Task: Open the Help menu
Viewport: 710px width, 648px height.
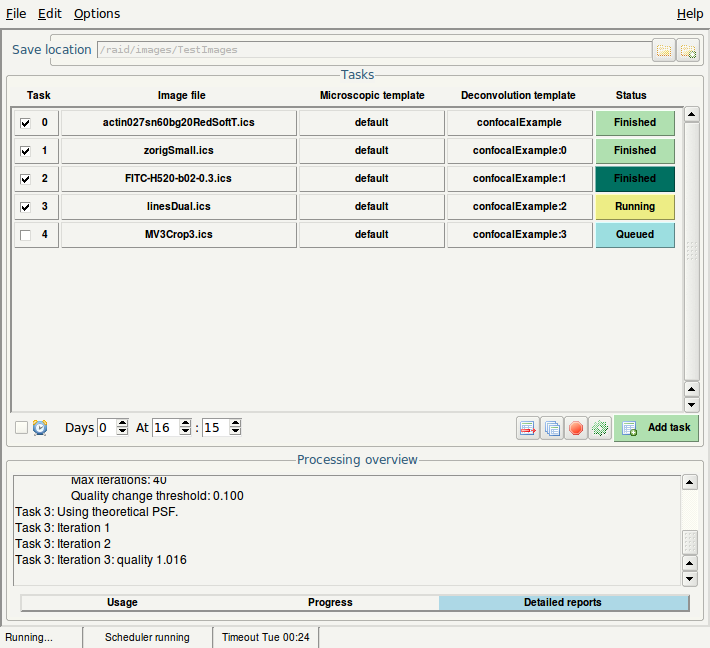Action: coord(690,14)
